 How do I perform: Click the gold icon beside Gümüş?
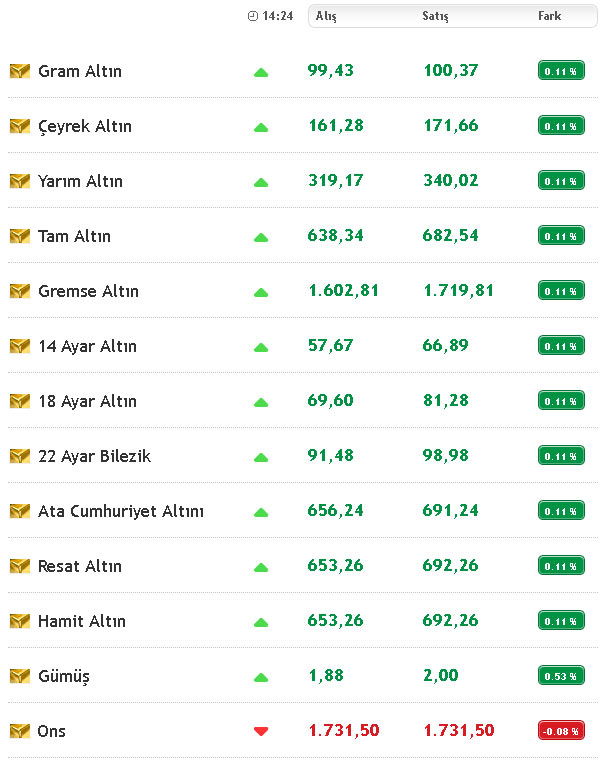20,675
